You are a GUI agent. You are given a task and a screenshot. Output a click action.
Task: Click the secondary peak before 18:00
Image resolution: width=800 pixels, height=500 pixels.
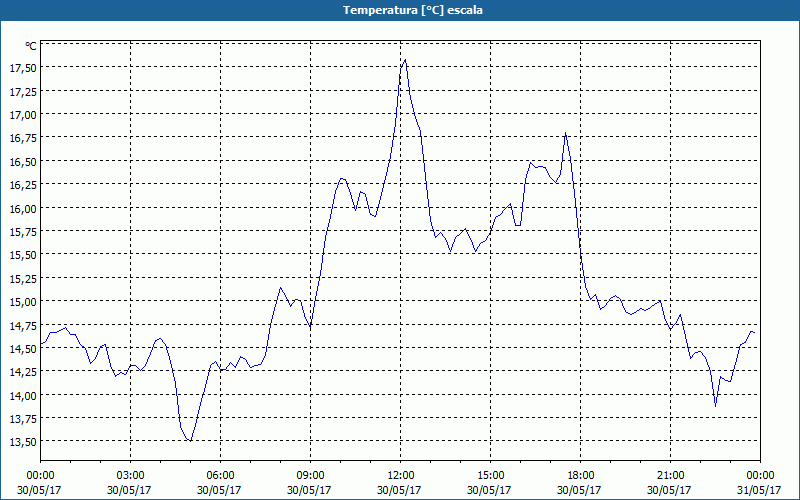(x=565, y=133)
